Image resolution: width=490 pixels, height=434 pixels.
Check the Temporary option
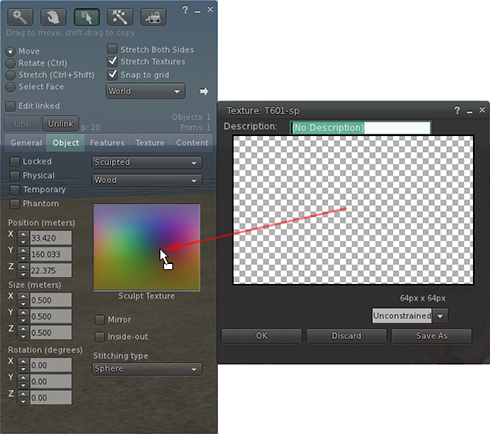15,190
